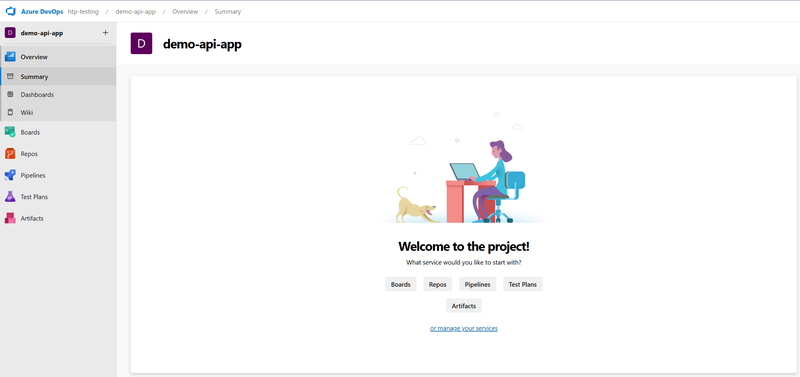The height and width of the screenshot is (377, 800).
Task: Start with the Repos service button
Action: 438,284
